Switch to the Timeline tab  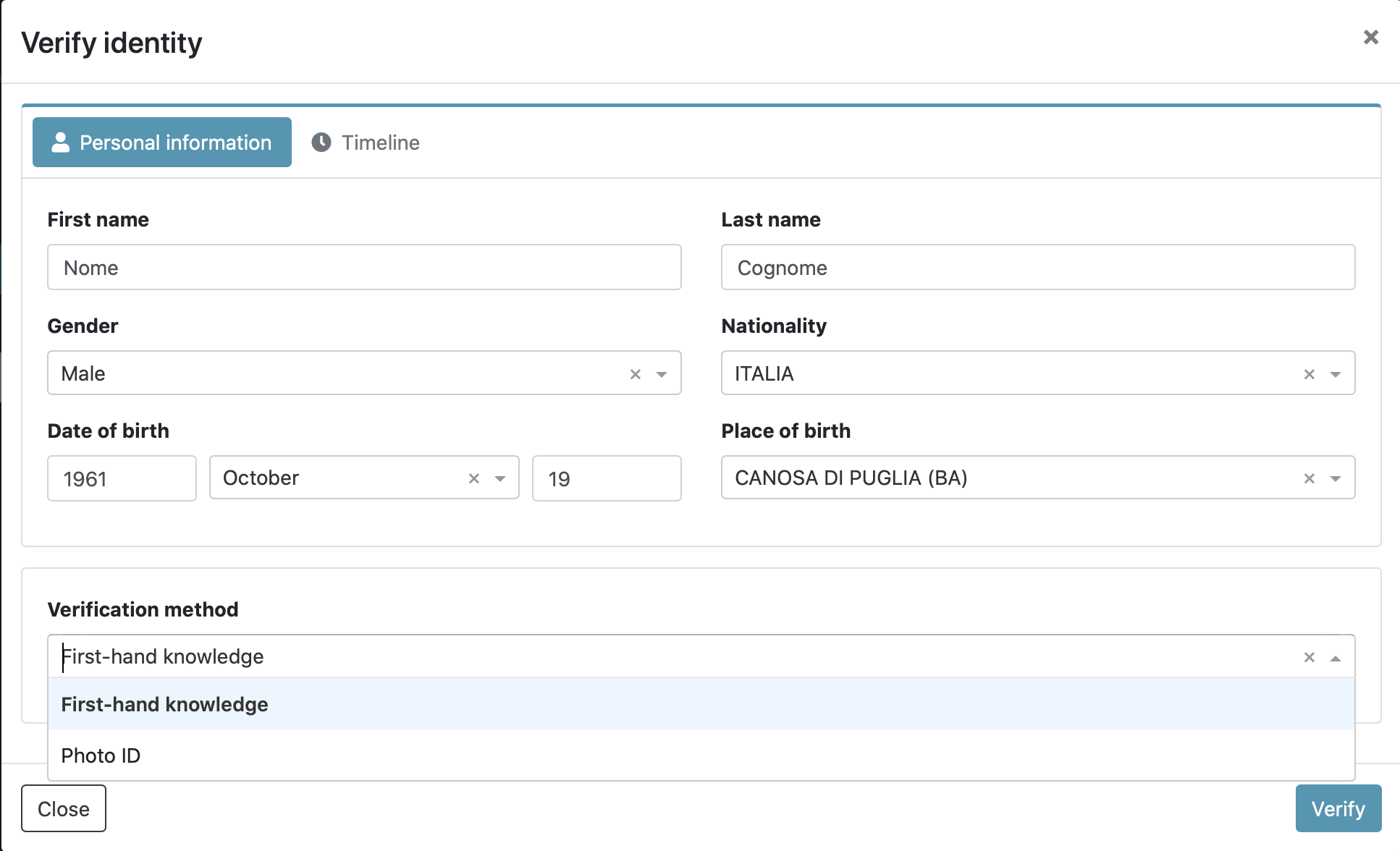tap(365, 142)
